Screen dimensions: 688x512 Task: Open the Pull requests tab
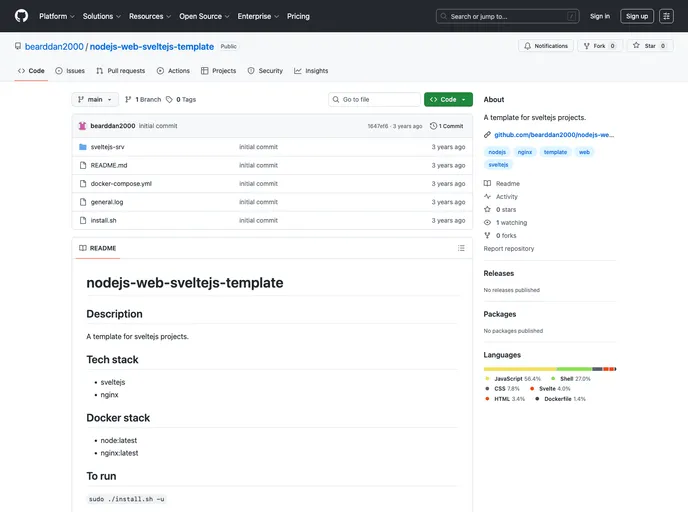click(122, 71)
